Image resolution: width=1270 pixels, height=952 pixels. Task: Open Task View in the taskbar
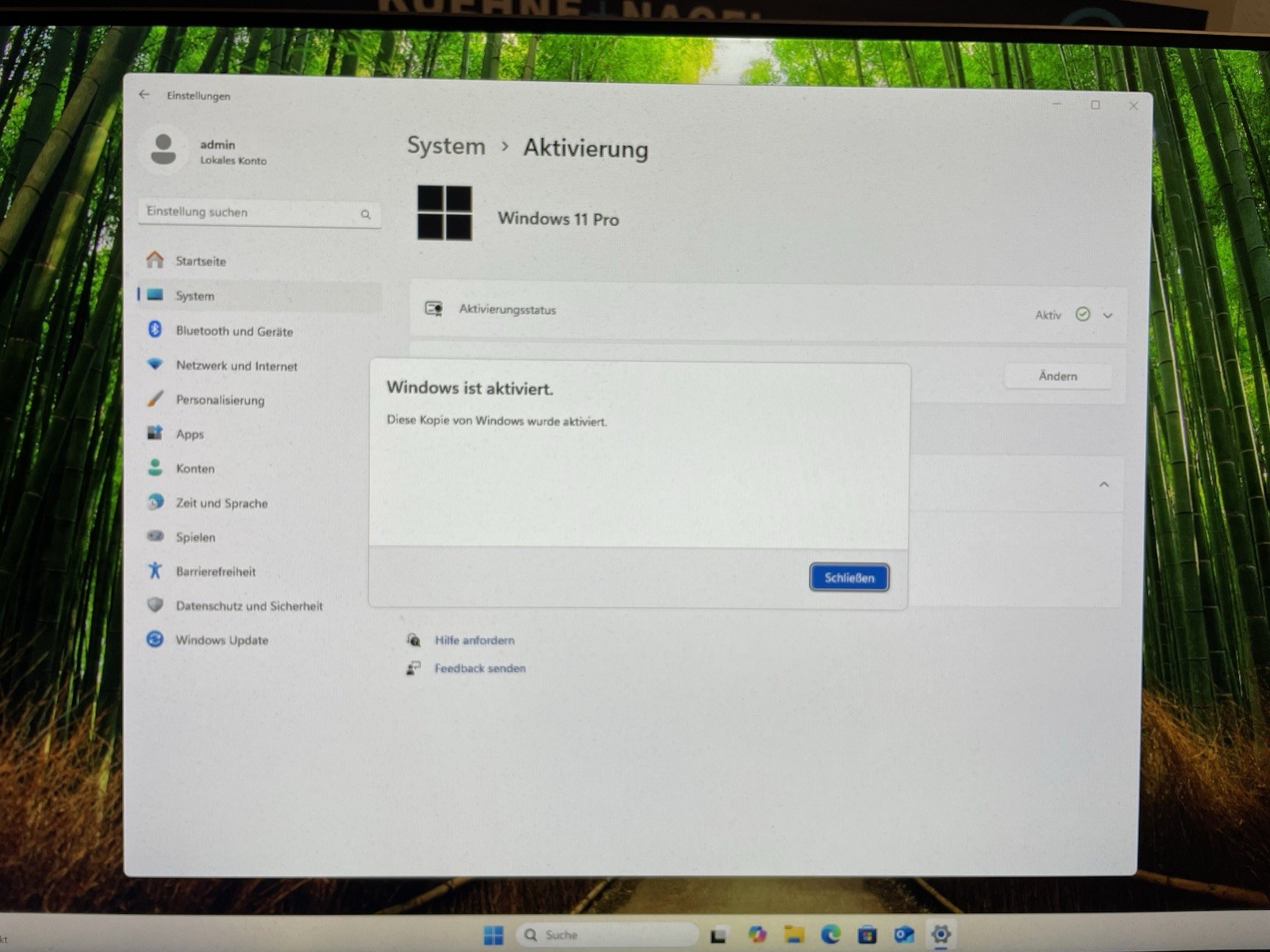pos(719,936)
